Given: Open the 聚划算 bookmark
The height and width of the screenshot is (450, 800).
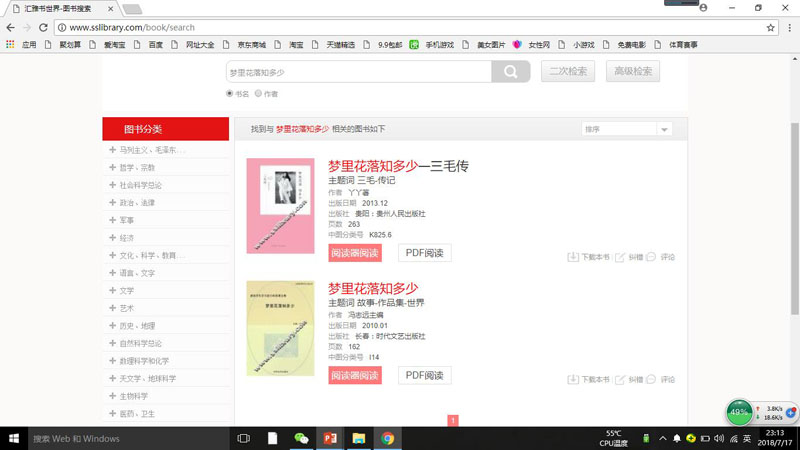Looking at the screenshot, I should click(x=63, y=45).
